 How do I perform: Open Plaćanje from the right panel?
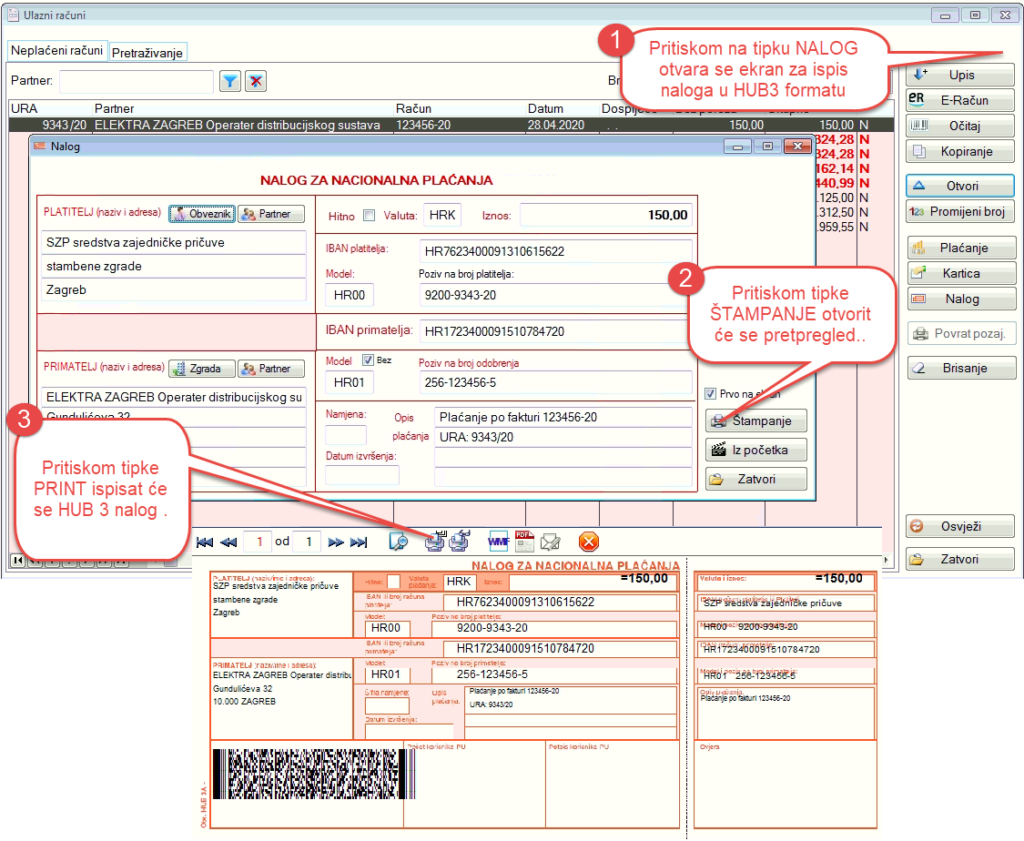pos(961,247)
